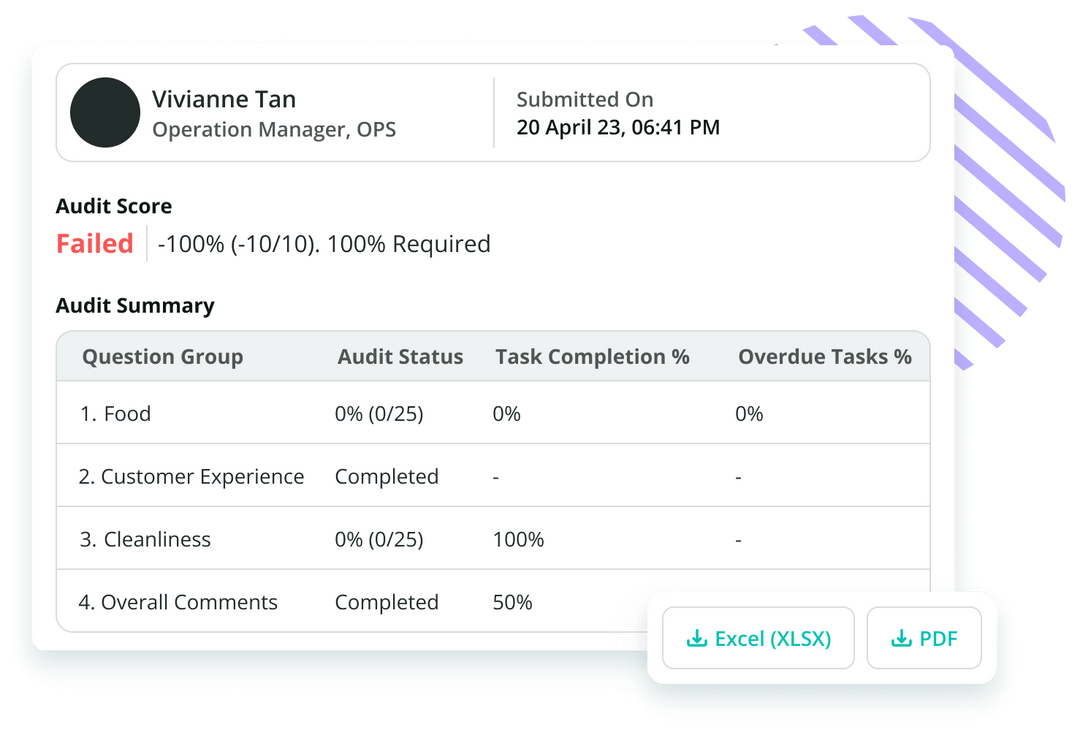Download the report as PDF
The height and width of the screenshot is (735, 1080).
(924, 637)
